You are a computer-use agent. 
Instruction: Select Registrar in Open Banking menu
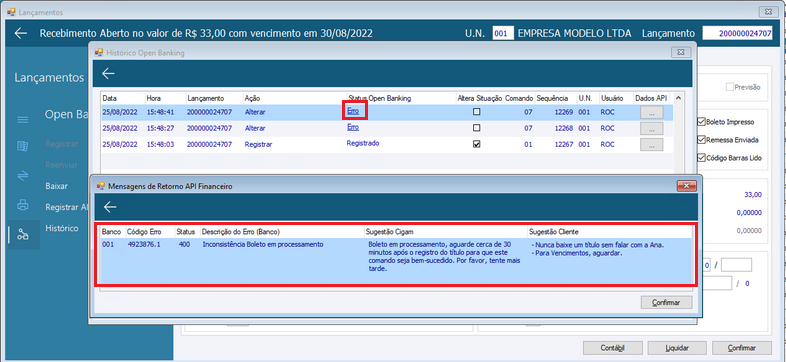coord(62,144)
